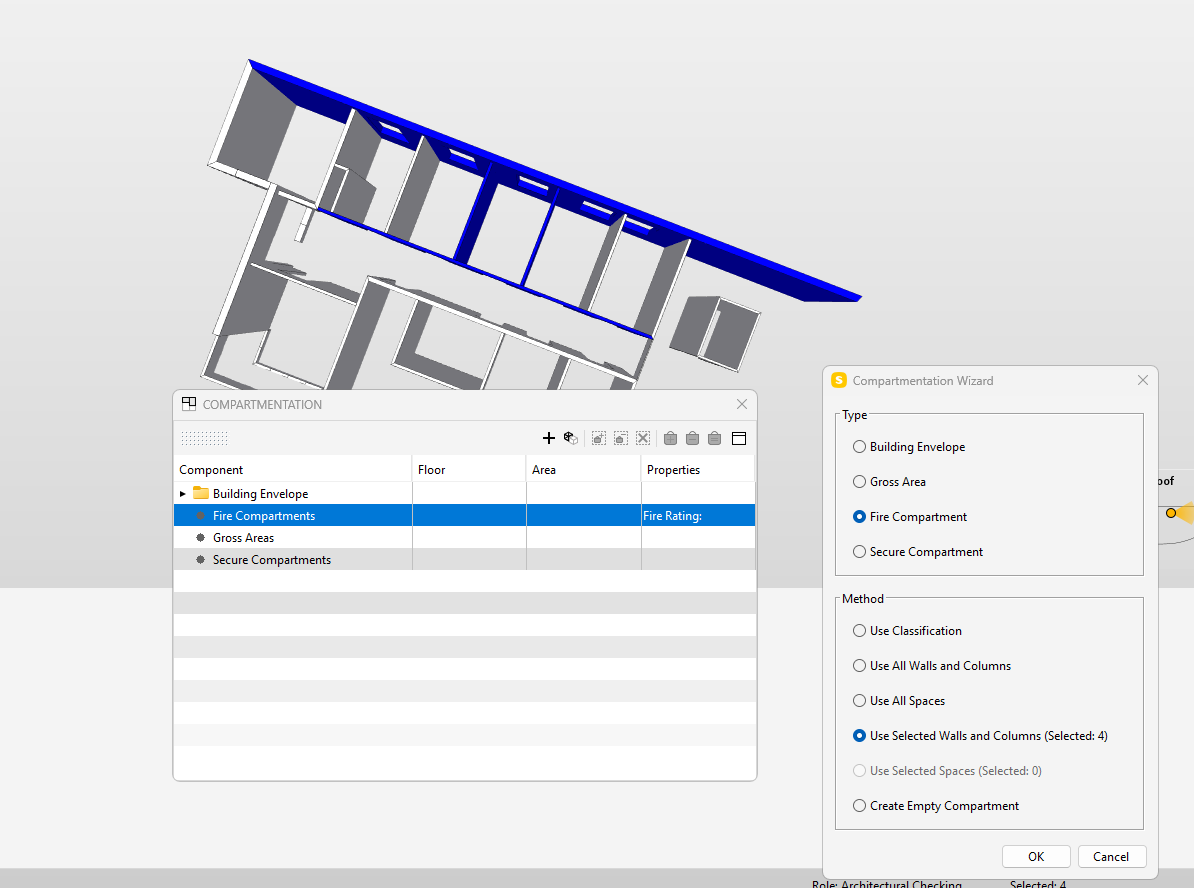Select the Gross Areas row
This screenshot has height=888, width=1194.
coord(465,538)
